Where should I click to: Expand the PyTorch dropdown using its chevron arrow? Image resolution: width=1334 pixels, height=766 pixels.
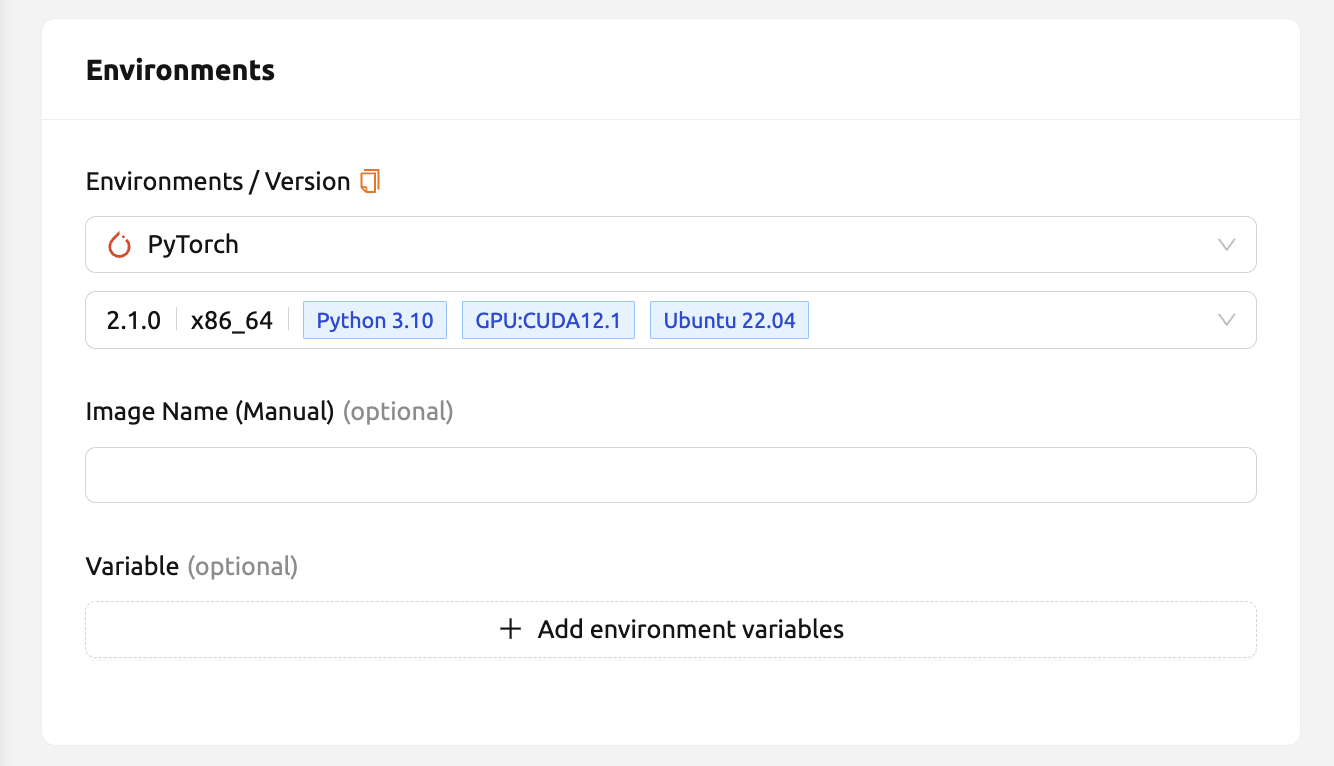tap(1227, 245)
